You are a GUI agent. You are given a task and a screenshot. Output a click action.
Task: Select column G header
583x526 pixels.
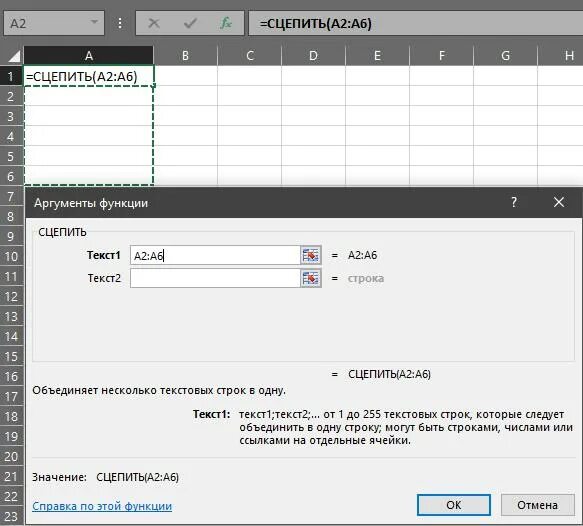click(505, 56)
